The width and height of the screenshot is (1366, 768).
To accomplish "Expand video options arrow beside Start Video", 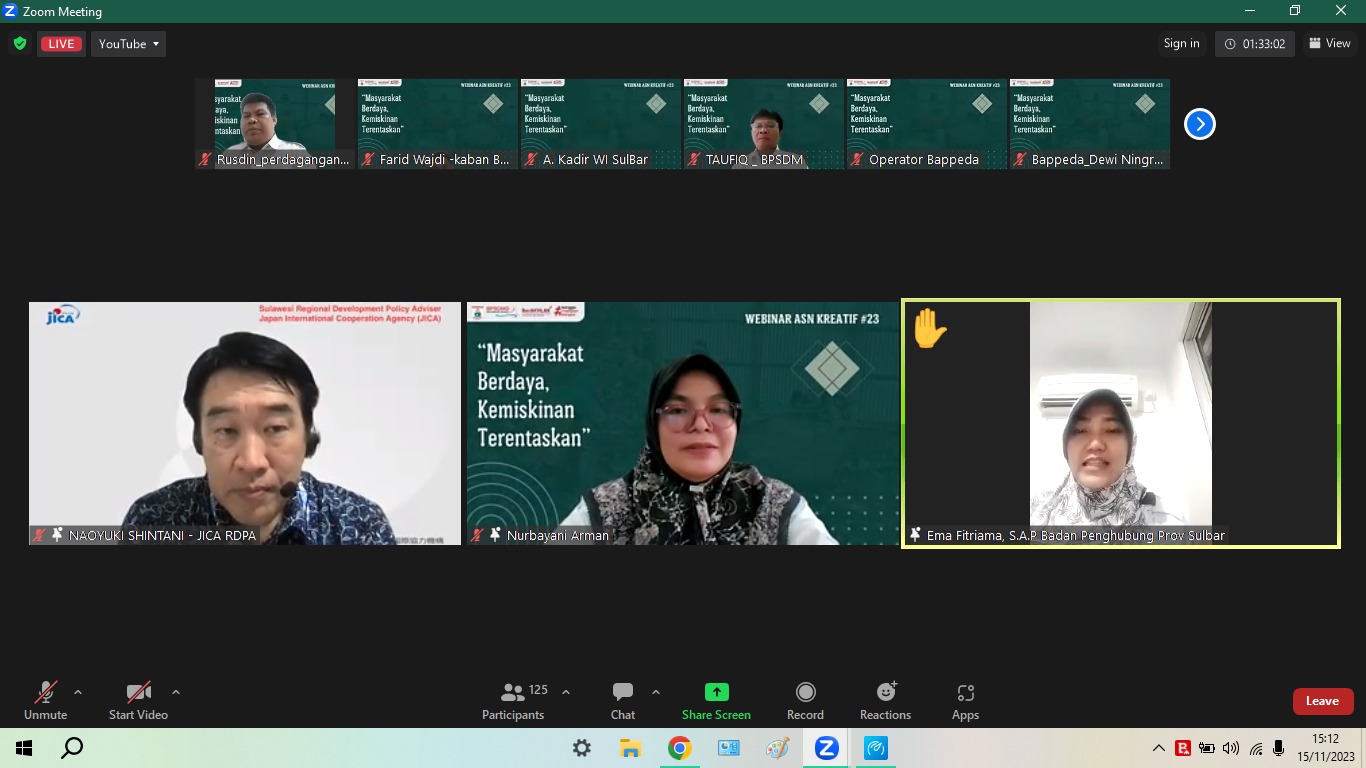I will coord(176,692).
